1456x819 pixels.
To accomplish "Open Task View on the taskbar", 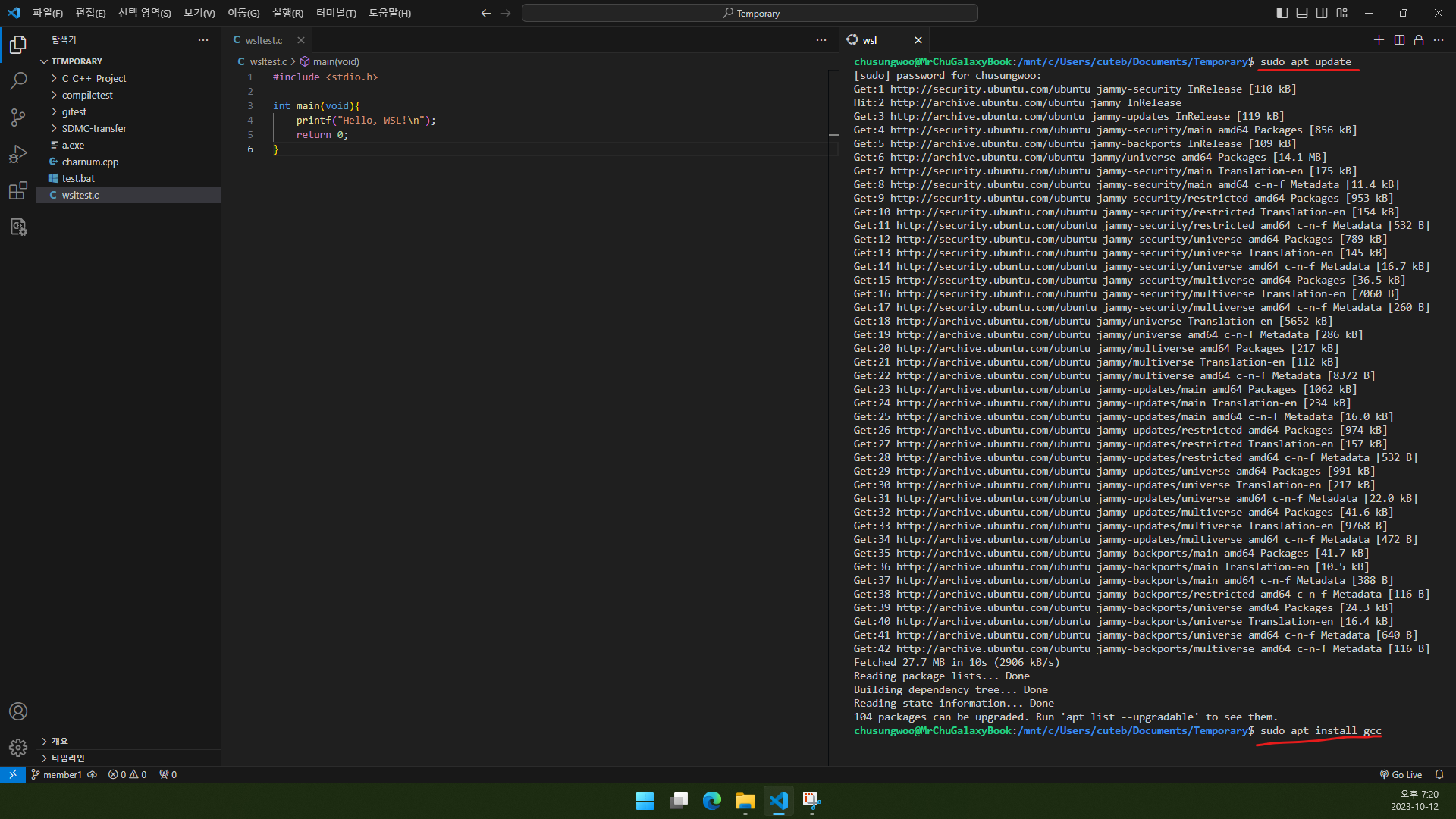I will click(679, 801).
